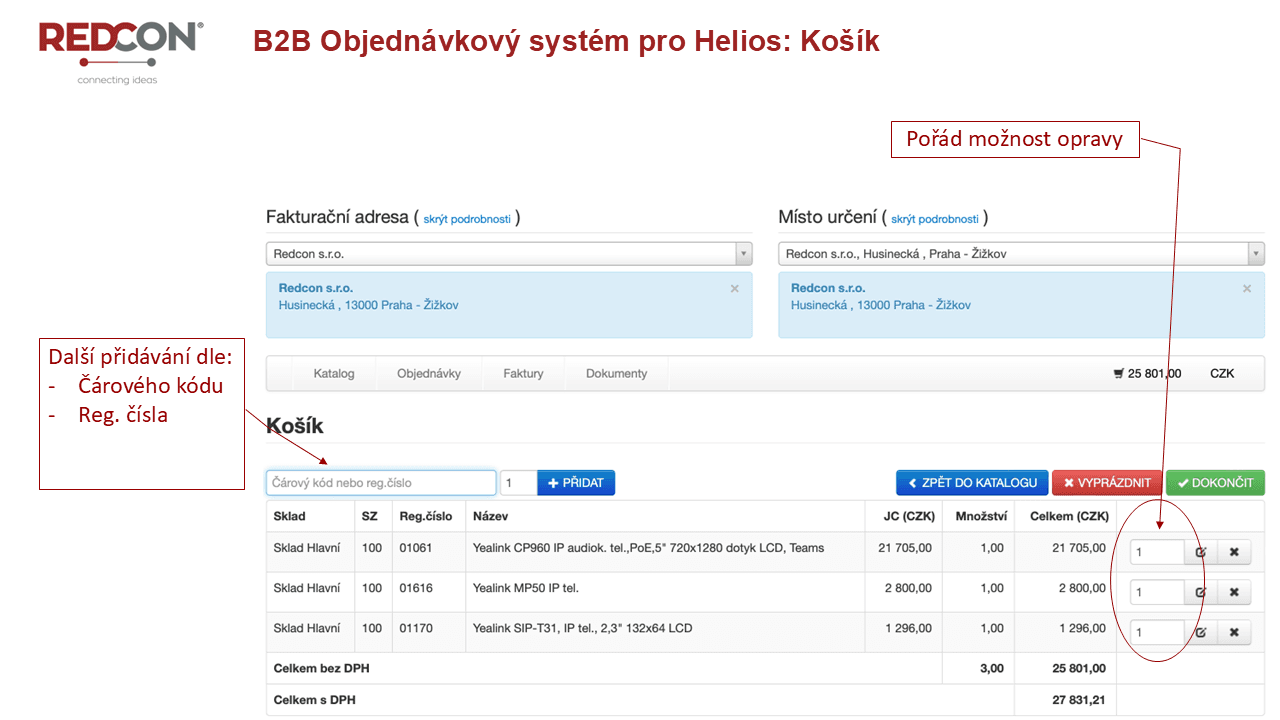Remove the Yealink CP960 item with the X icon

point(1234,552)
